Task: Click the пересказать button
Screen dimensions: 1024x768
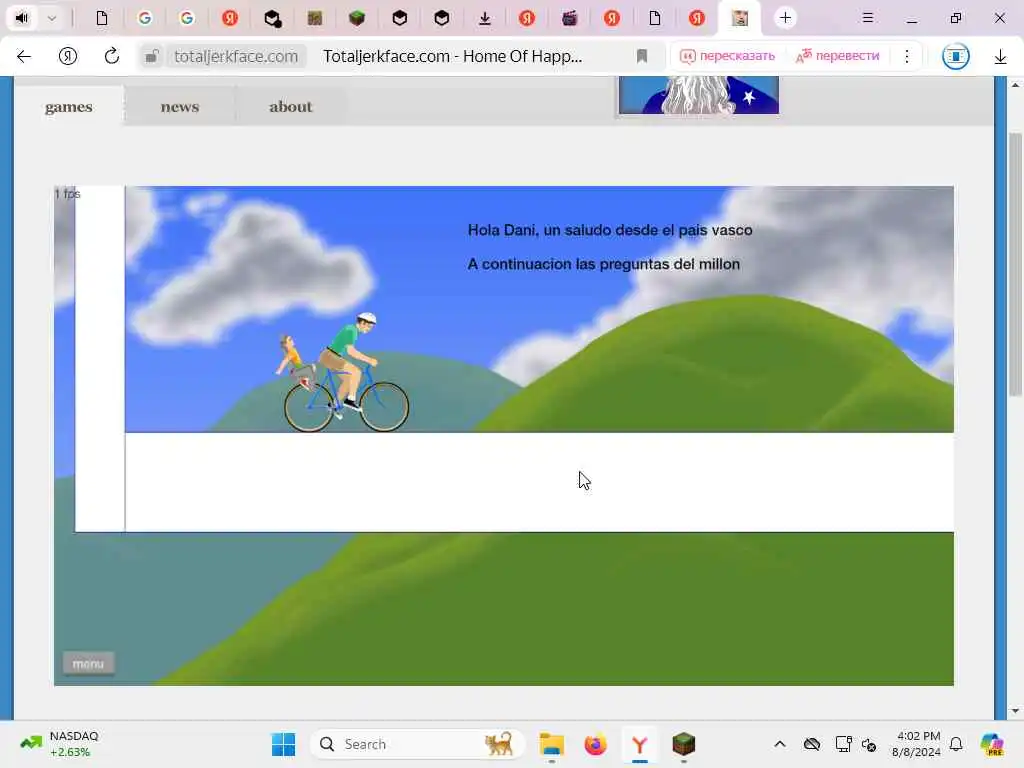Action: (728, 56)
